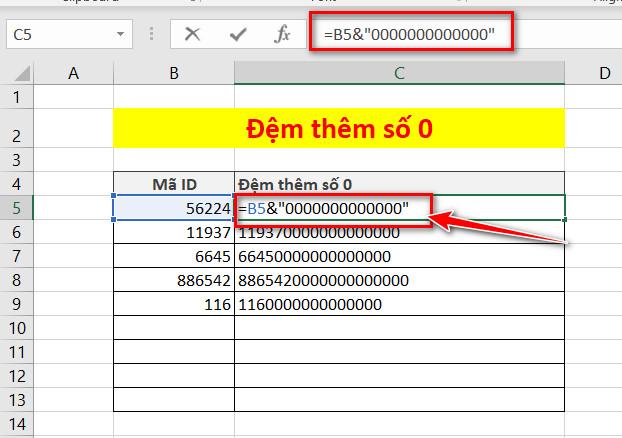Click the Name Box showing C5
Viewport: 622px width, 438px height.
pos(58,34)
